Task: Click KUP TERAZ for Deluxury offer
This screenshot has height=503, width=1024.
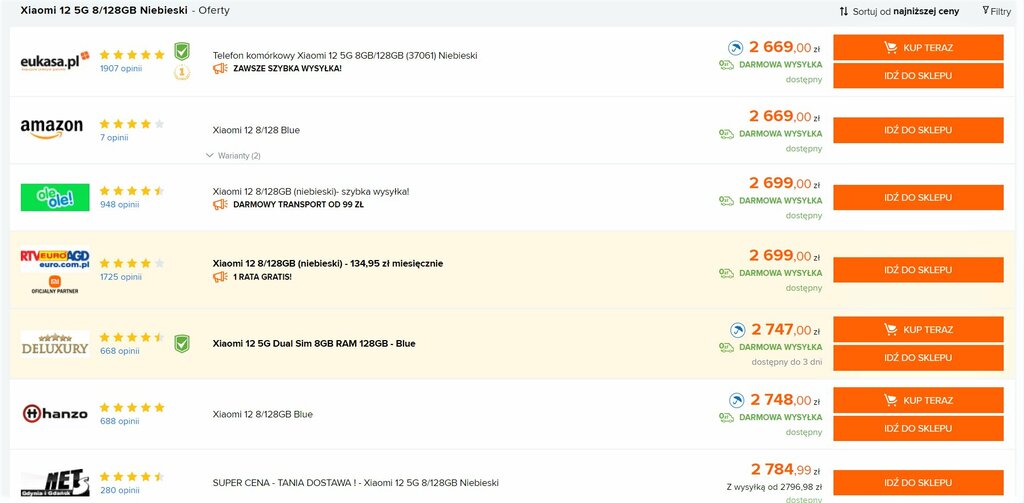Action: tap(918, 330)
